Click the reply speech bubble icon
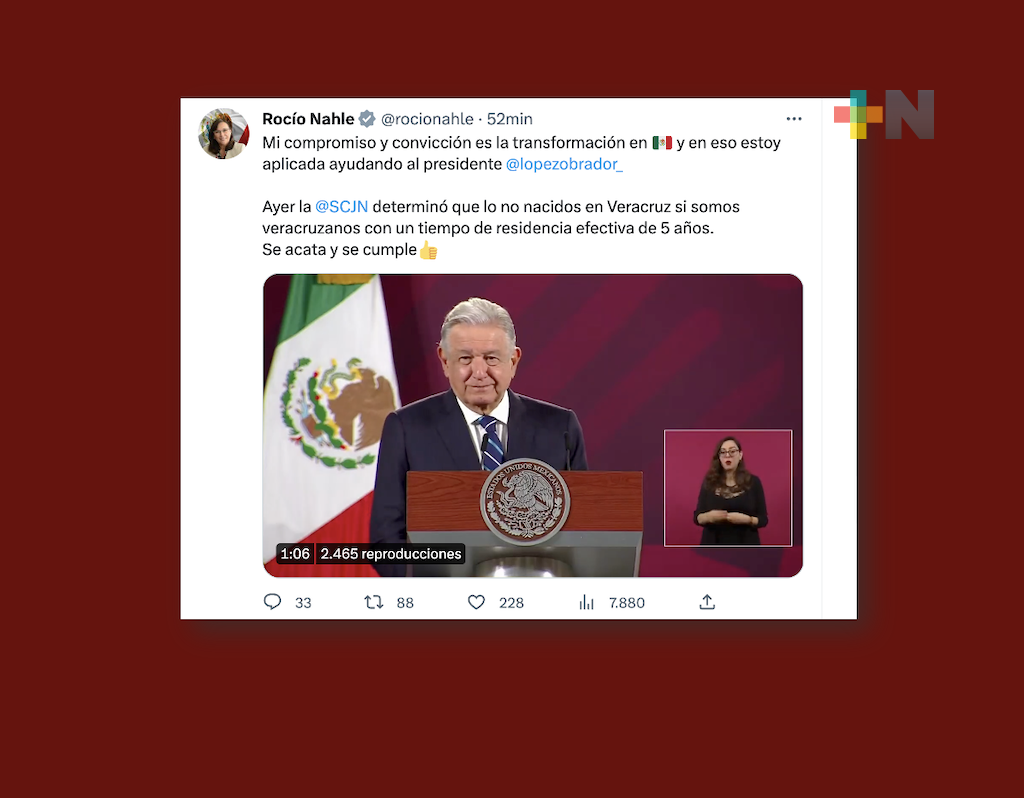 click(x=272, y=601)
